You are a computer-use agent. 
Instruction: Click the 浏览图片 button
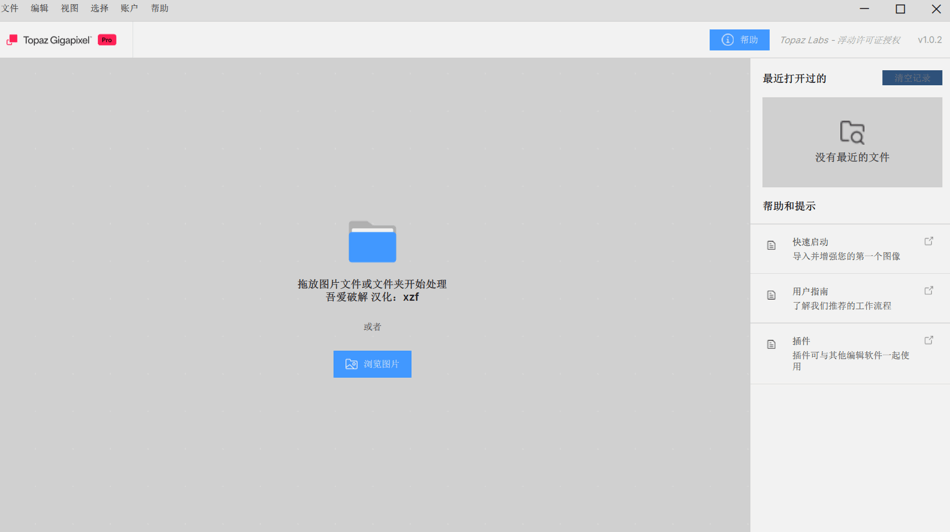(x=372, y=364)
